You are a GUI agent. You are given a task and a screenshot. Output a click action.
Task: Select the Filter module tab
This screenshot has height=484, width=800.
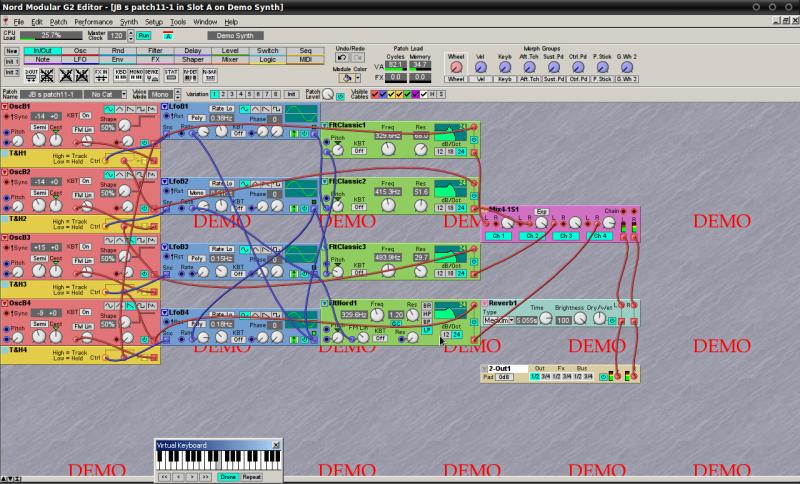tap(155, 50)
